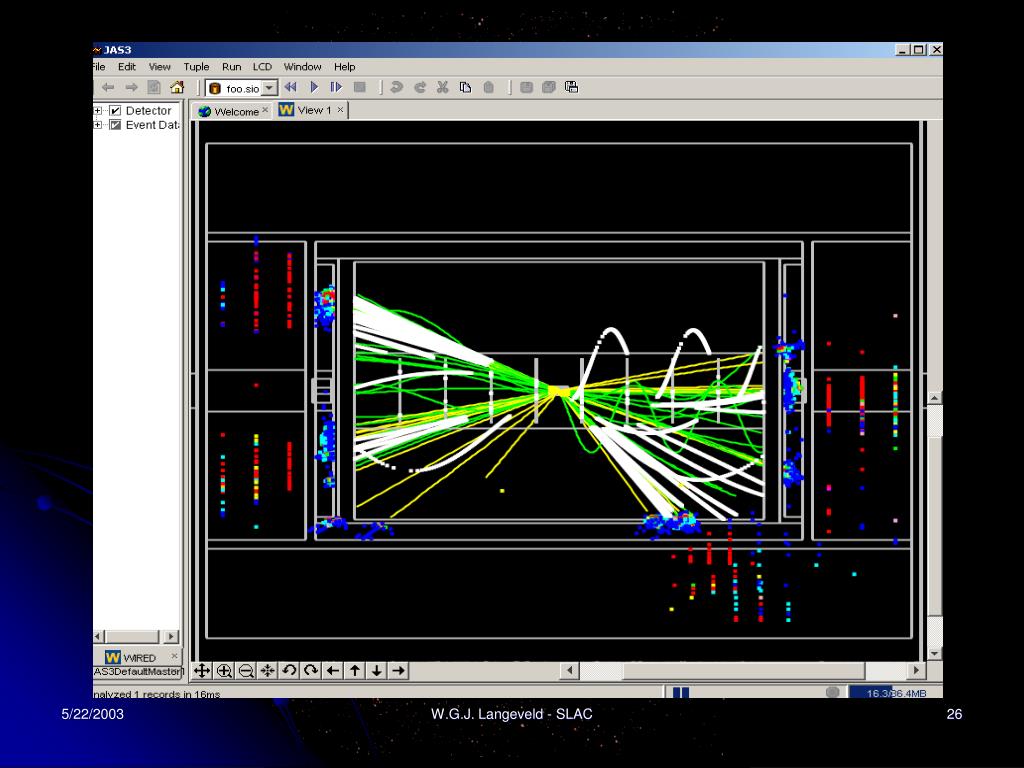The width and height of the screenshot is (1024, 768).
Task: Open the Run menu
Action: click(x=232, y=67)
